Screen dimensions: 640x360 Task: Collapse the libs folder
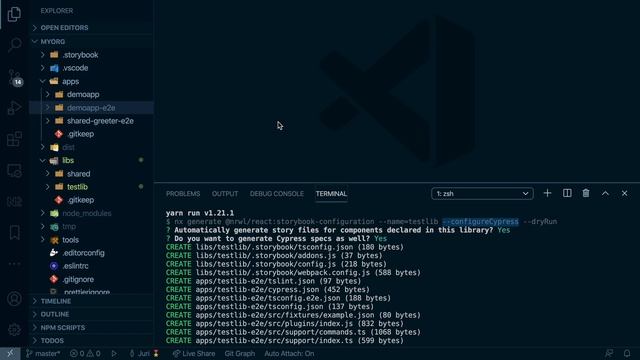coord(91,160)
